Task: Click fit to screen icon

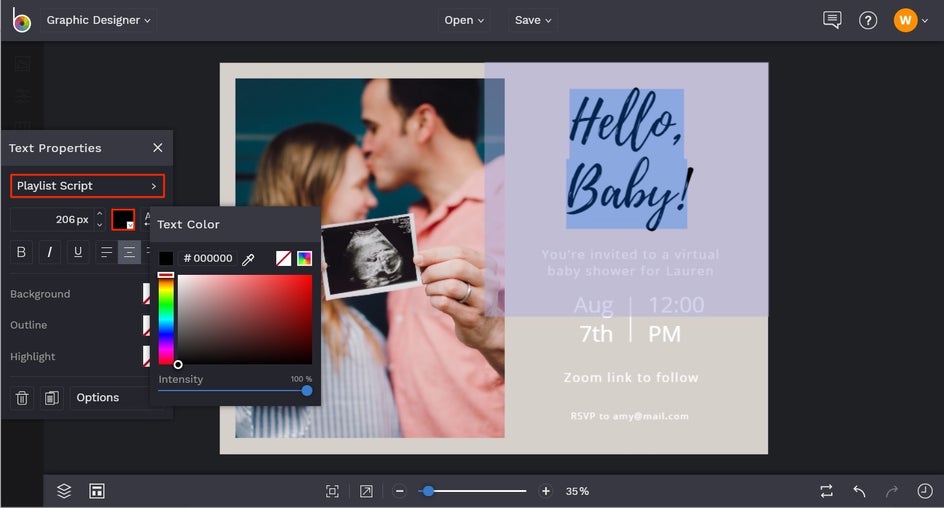Action: point(332,491)
